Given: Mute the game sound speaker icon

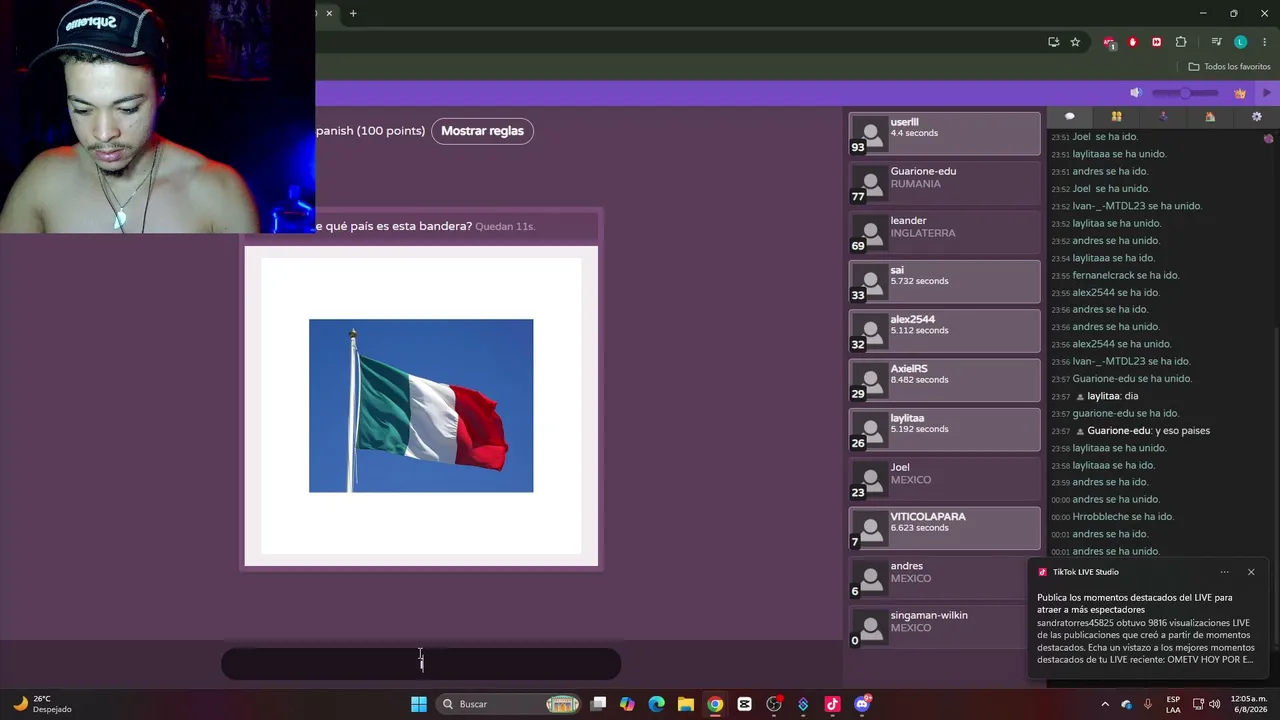Looking at the screenshot, I should point(1135,93).
